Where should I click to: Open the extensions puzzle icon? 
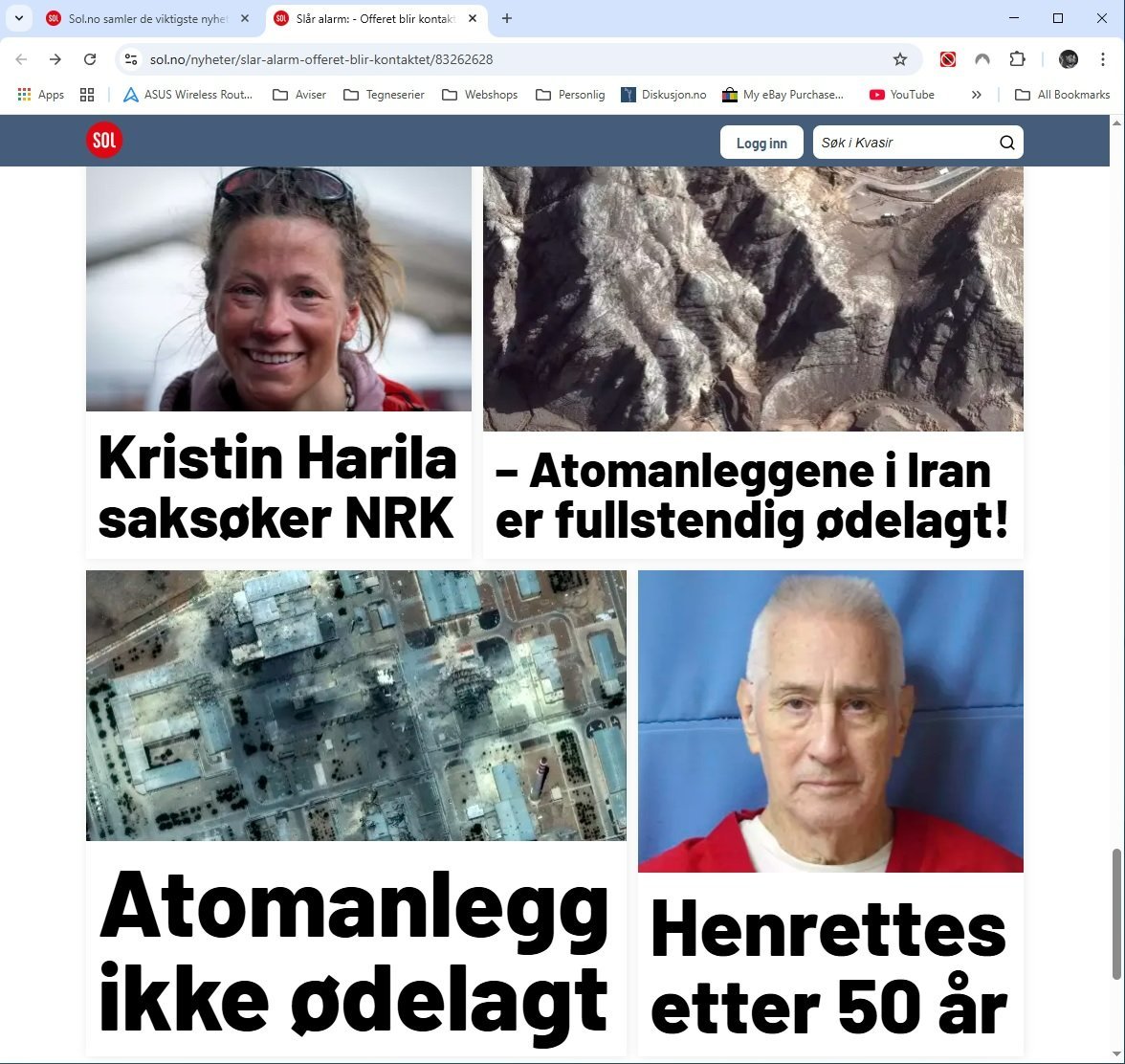tap(1017, 59)
